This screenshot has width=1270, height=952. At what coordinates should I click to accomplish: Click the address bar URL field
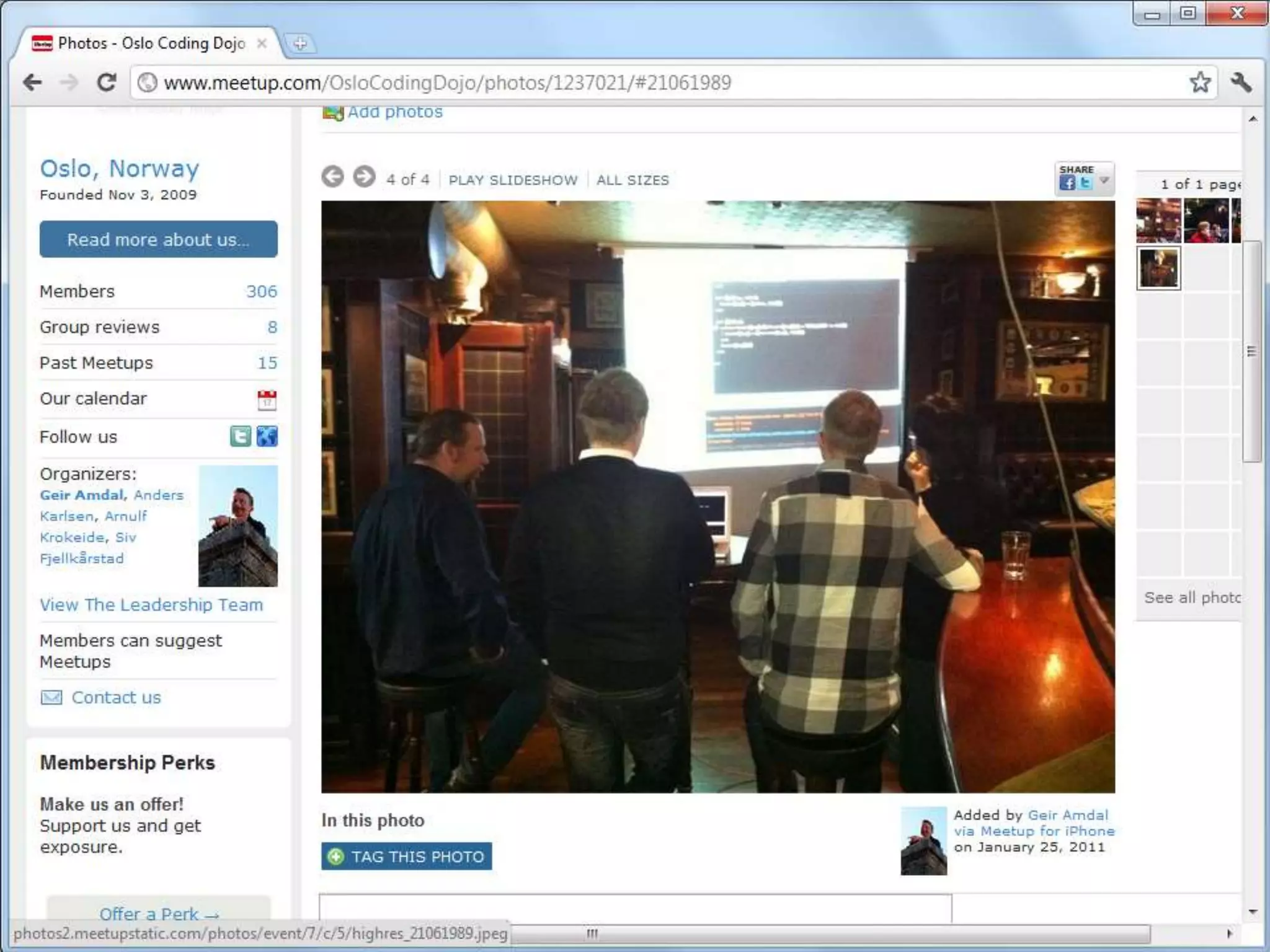(x=620, y=82)
